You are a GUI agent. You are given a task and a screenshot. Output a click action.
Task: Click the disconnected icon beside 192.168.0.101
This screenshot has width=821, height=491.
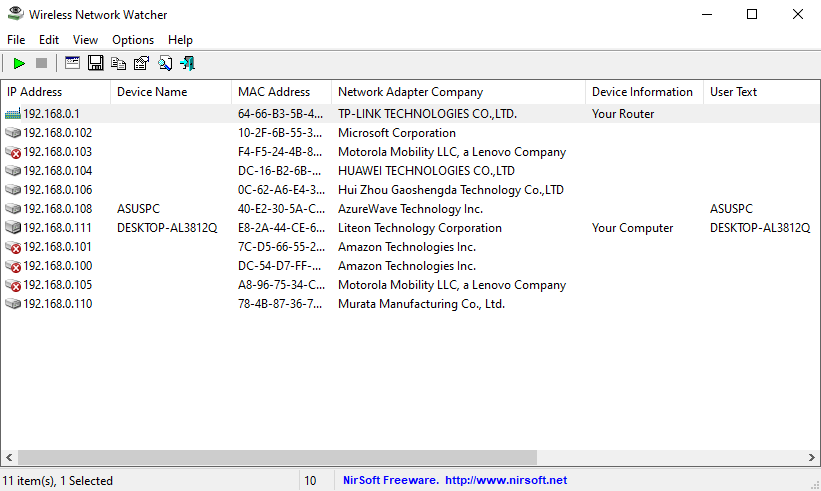[13, 247]
